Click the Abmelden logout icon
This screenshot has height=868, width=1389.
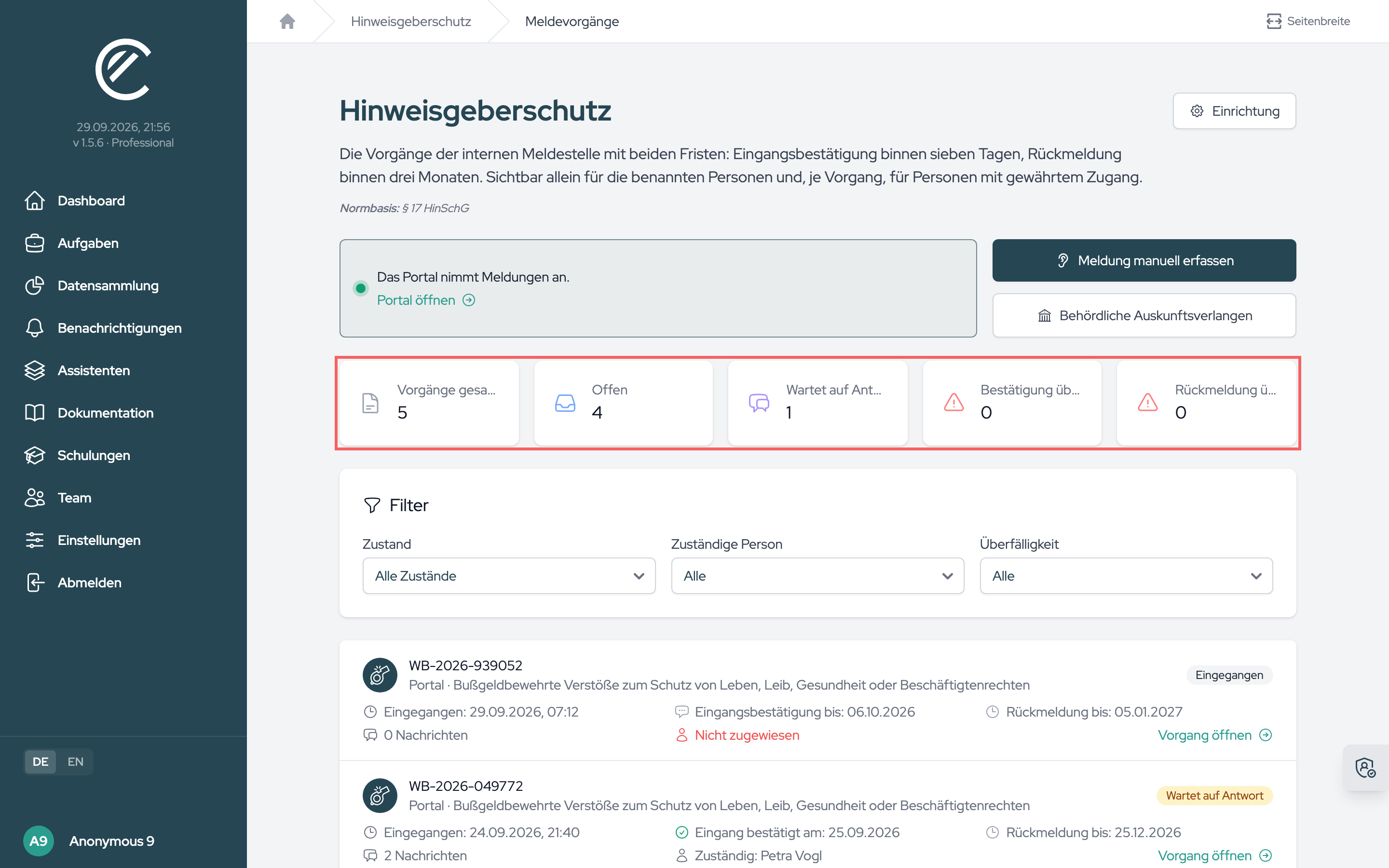point(34,583)
